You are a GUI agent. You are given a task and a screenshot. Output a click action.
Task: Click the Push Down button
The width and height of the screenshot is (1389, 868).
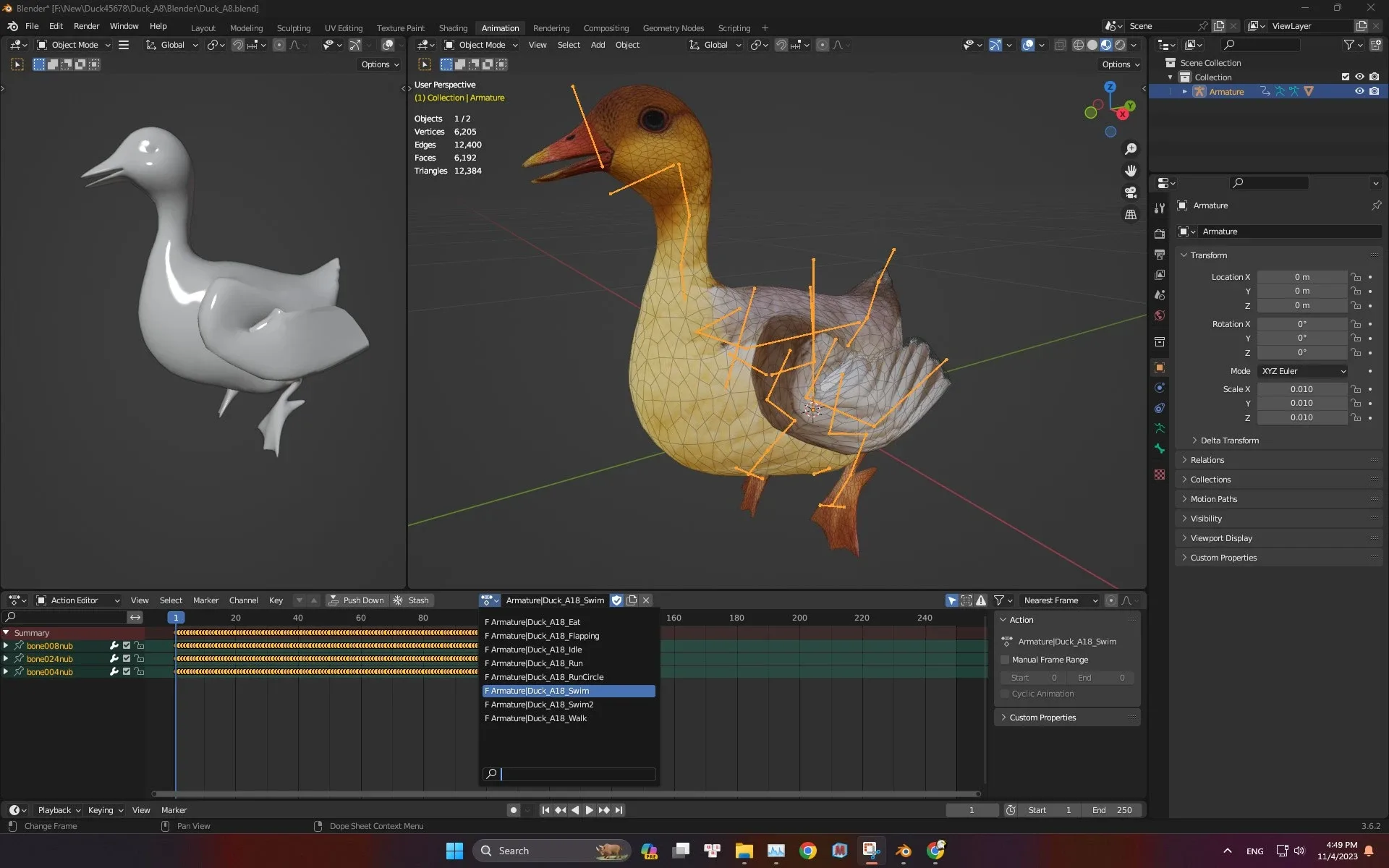point(357,600)
